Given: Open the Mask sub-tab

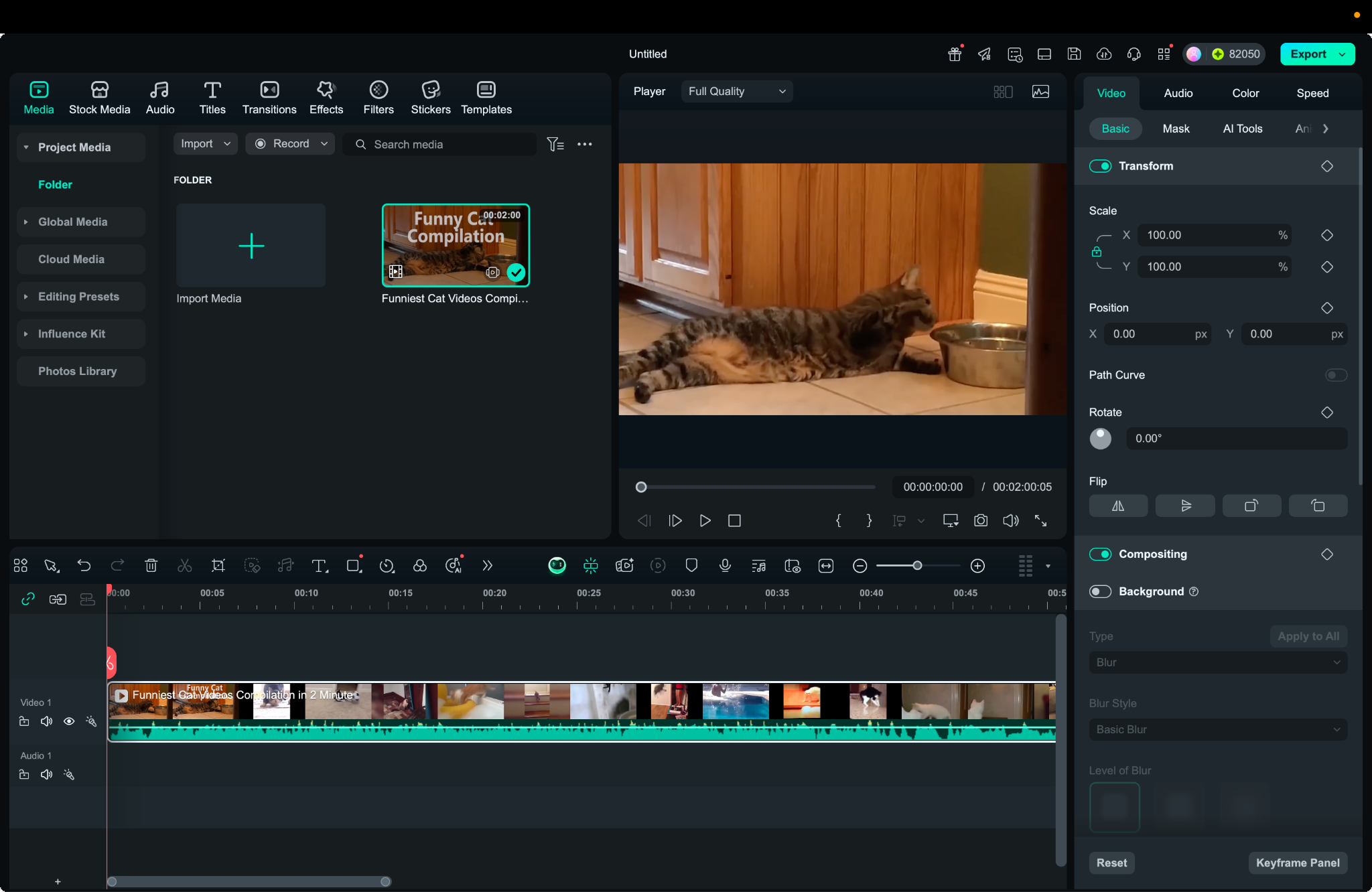Looking at the screenshot, I should point(1176,129).
